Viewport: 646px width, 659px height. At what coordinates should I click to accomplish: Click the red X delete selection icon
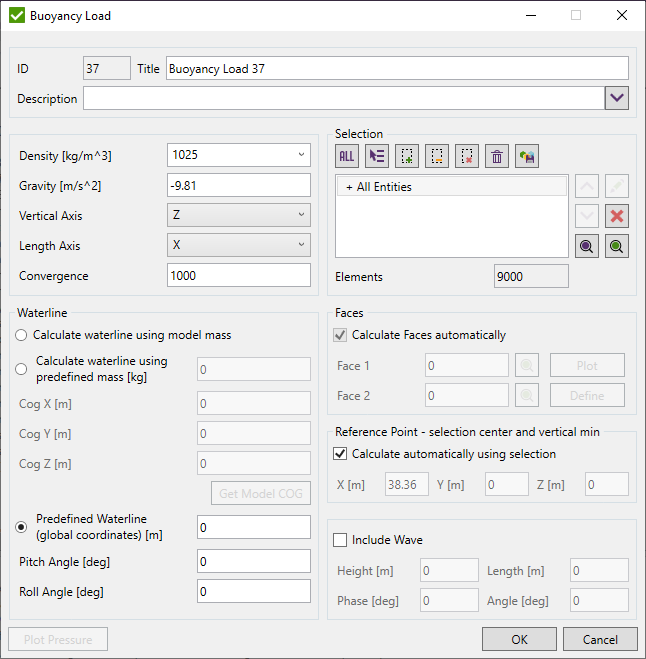tap(618, 217)
